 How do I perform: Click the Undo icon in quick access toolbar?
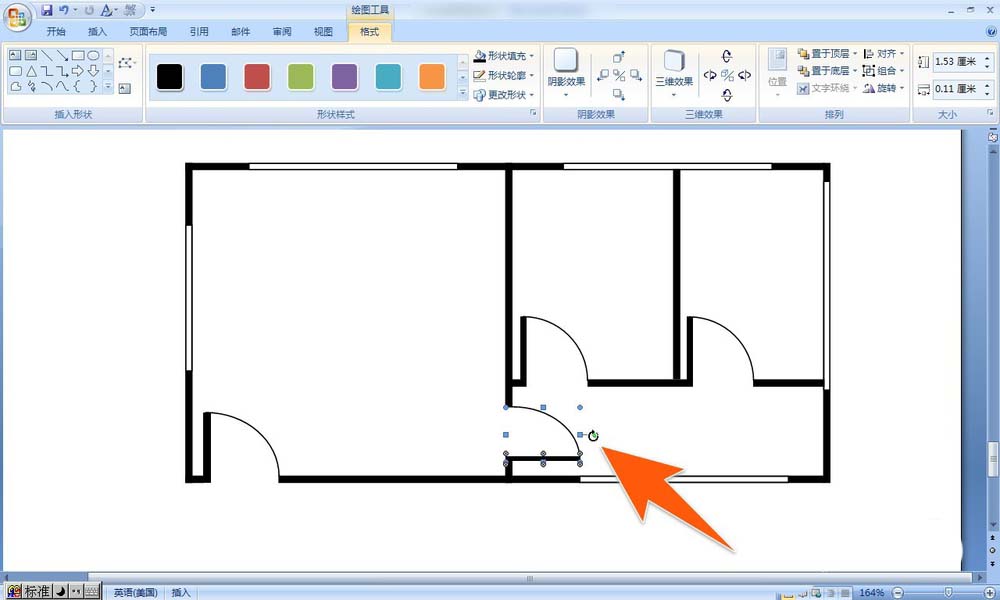(64, 10)
